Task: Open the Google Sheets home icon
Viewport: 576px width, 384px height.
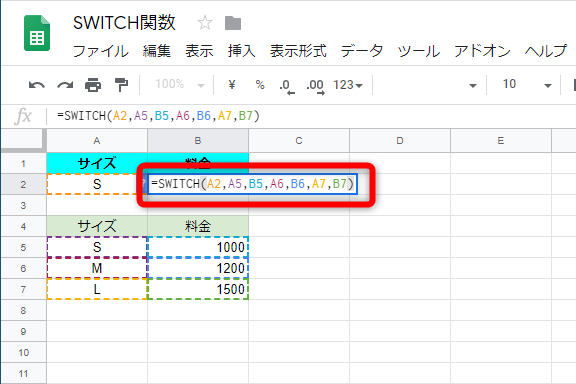Action: [37, 33]
